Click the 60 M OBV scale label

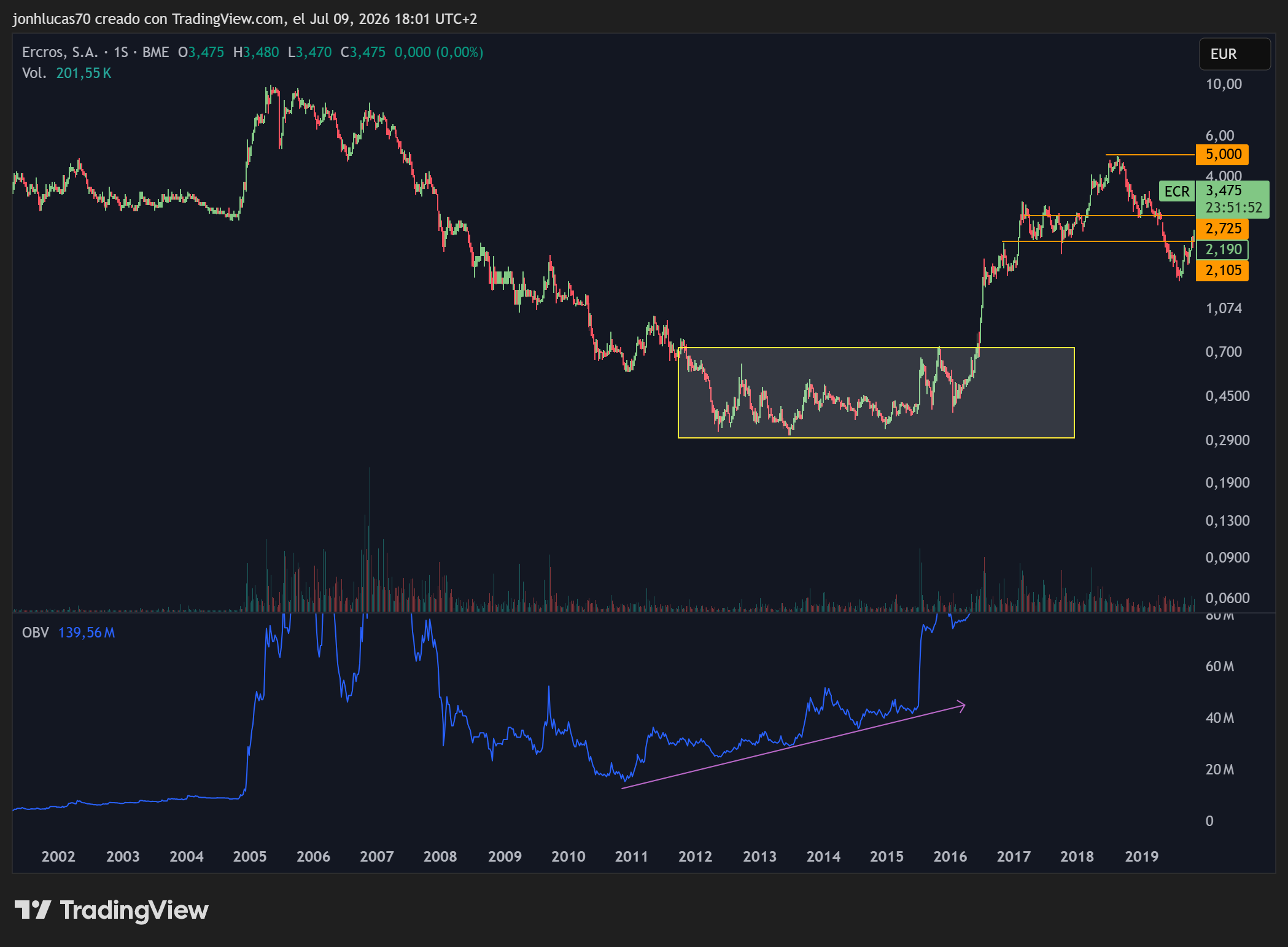(x=1220, y=666)
